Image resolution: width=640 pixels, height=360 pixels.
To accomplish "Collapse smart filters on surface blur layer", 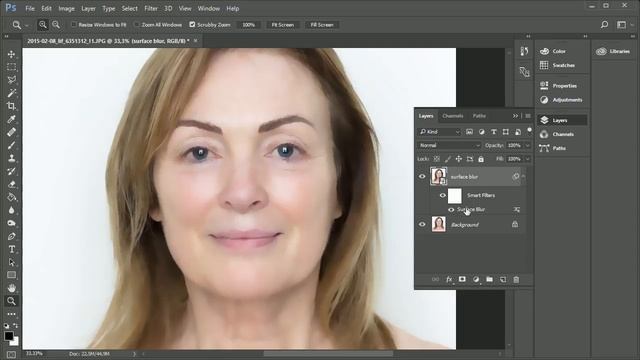I will point(523,177).
